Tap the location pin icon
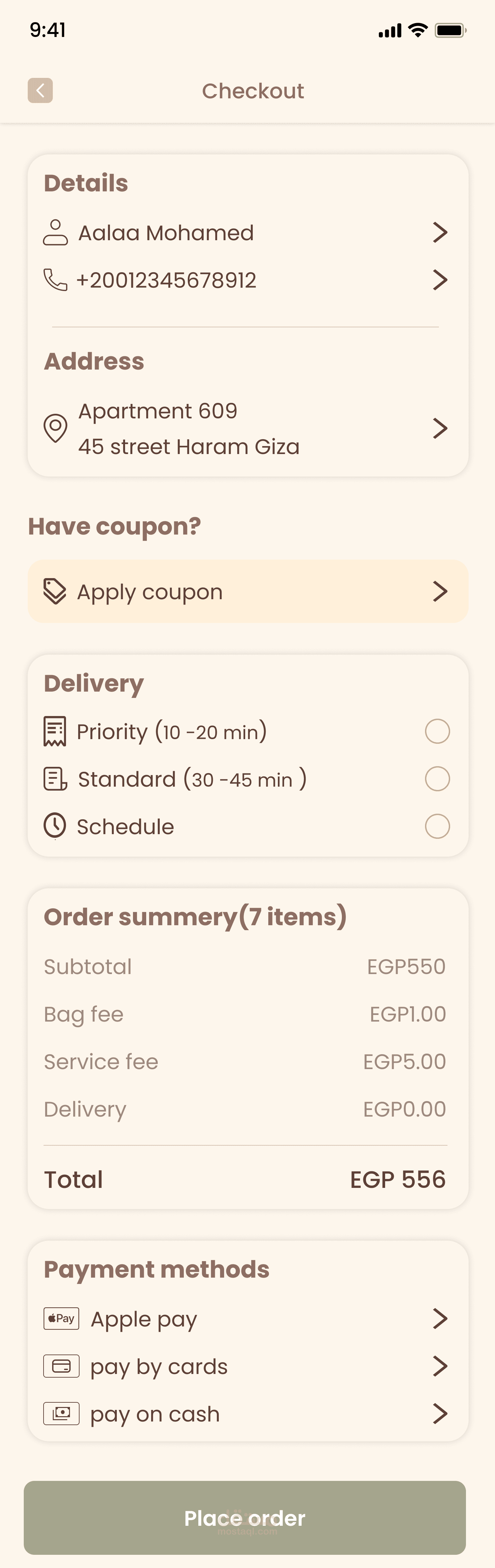The image size is (495, 1568). (55, 428)
